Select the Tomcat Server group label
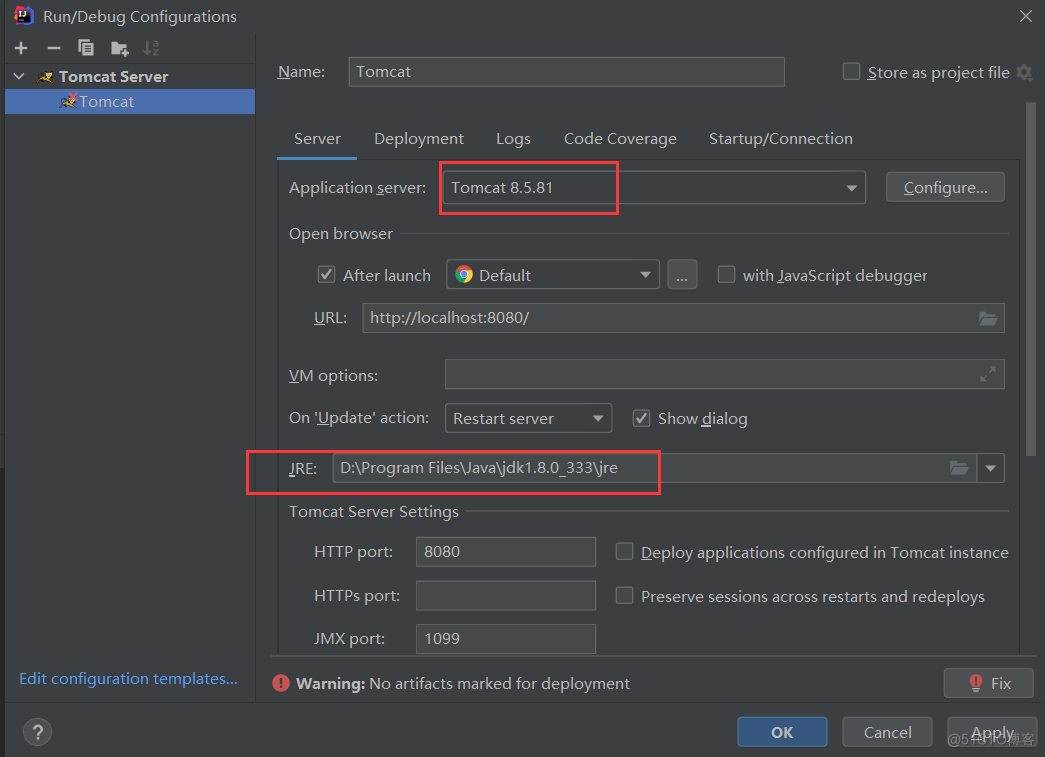The height and width of the screenshot is (757, 1045). [113, 77]
